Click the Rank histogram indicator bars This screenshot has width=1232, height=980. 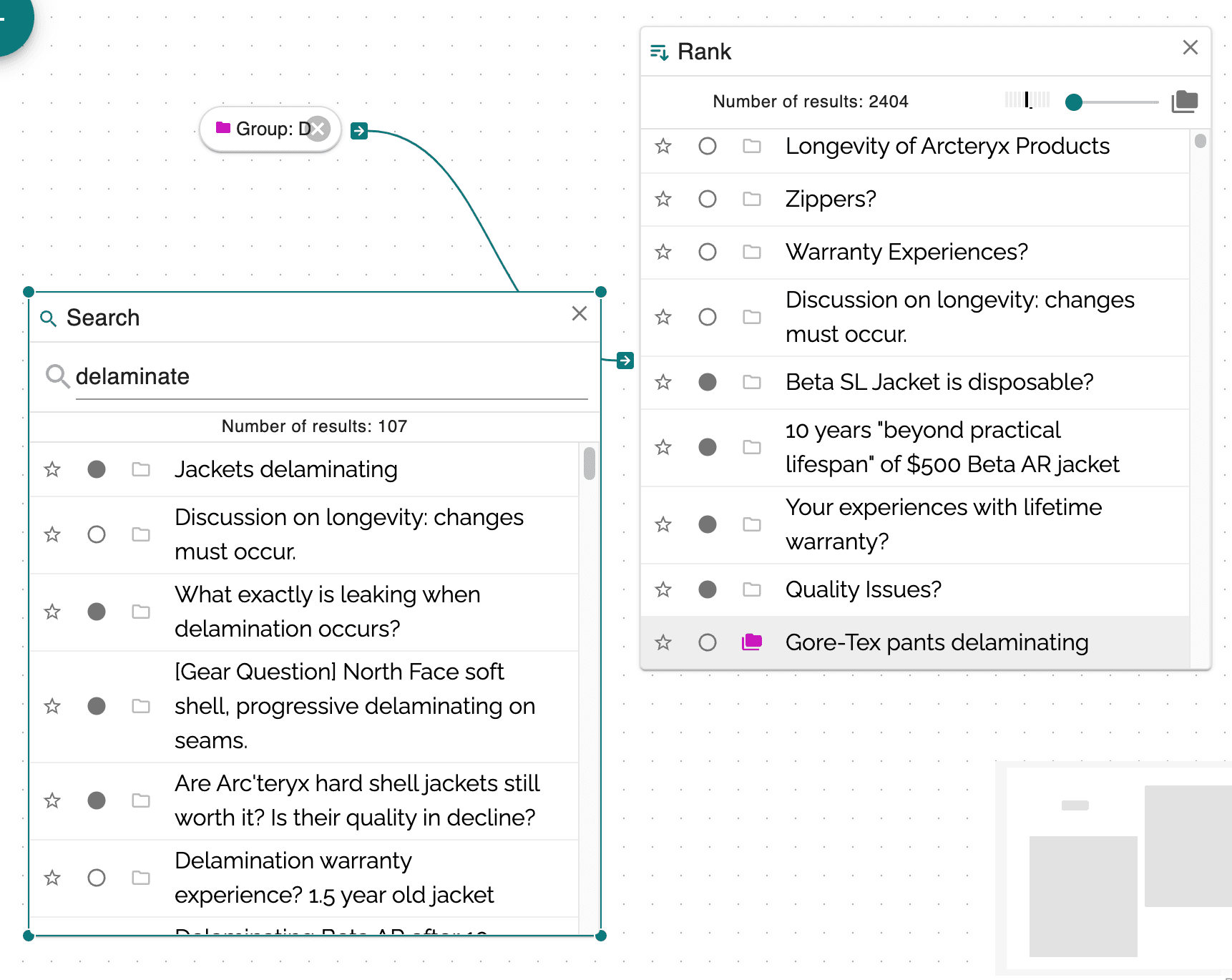pos(1027,100)
